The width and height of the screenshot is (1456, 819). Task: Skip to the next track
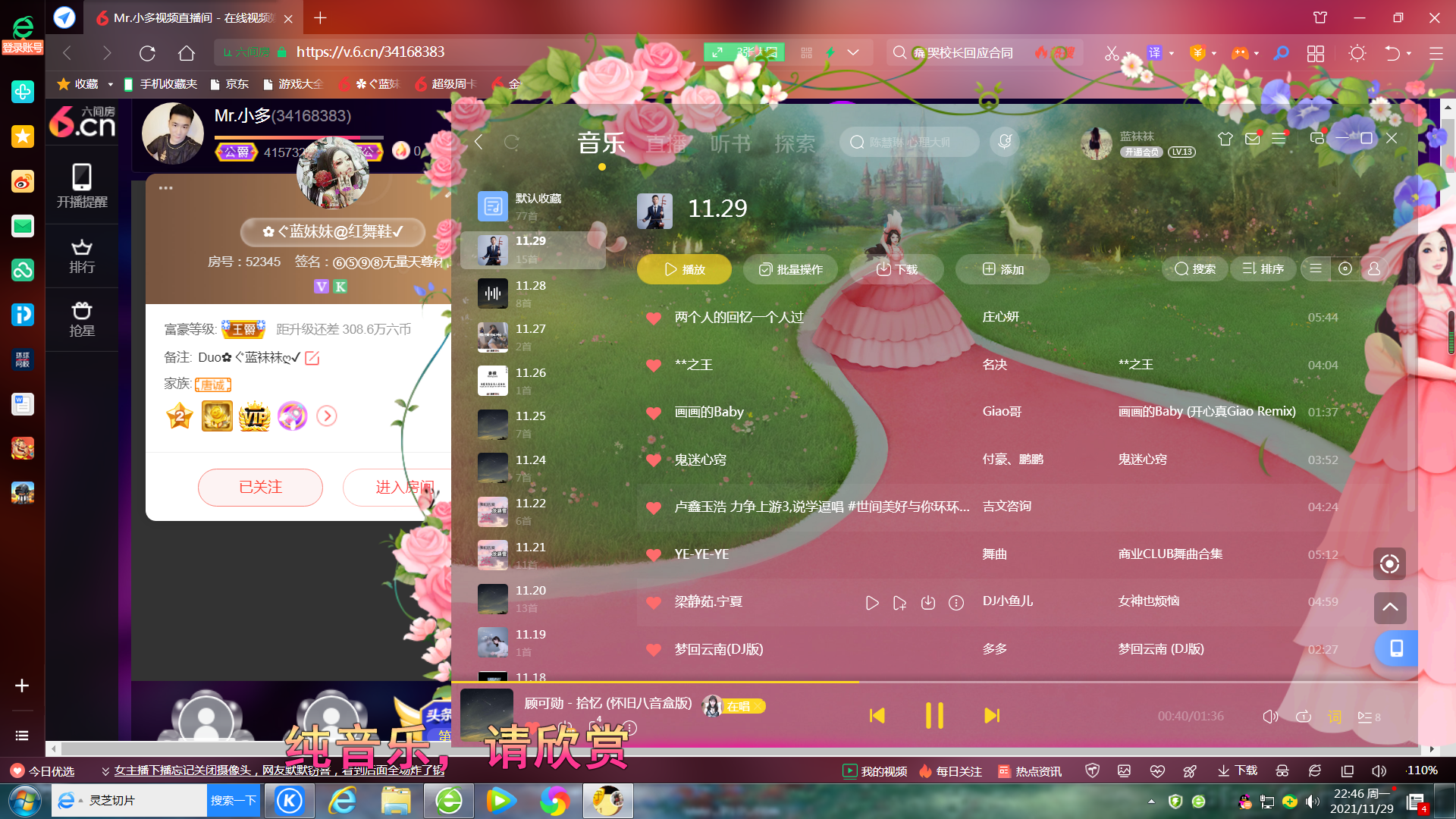(991, 716)
